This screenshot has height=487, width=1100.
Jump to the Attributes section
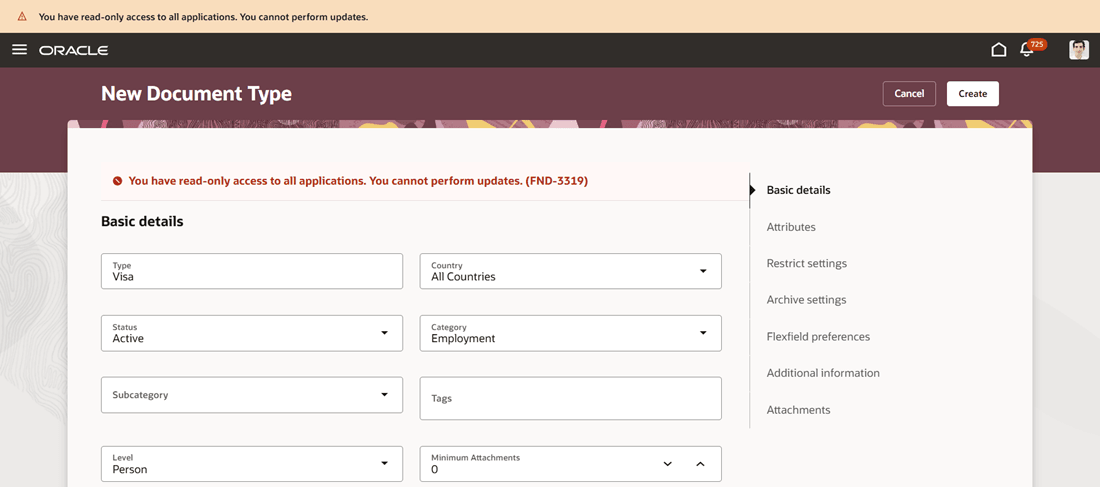click(791, 227)
